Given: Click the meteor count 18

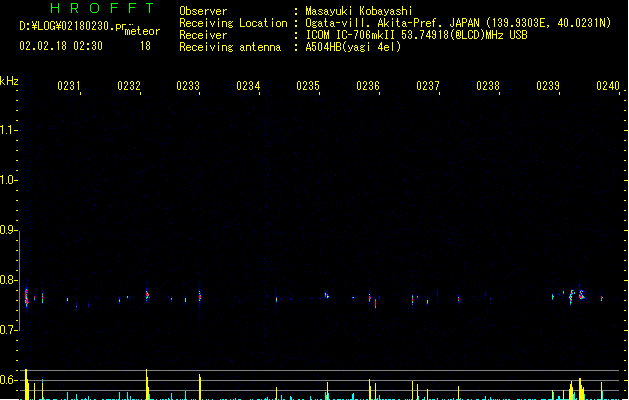Looking at the screenshot, I should pyautogui.click(x=145, y=46).
